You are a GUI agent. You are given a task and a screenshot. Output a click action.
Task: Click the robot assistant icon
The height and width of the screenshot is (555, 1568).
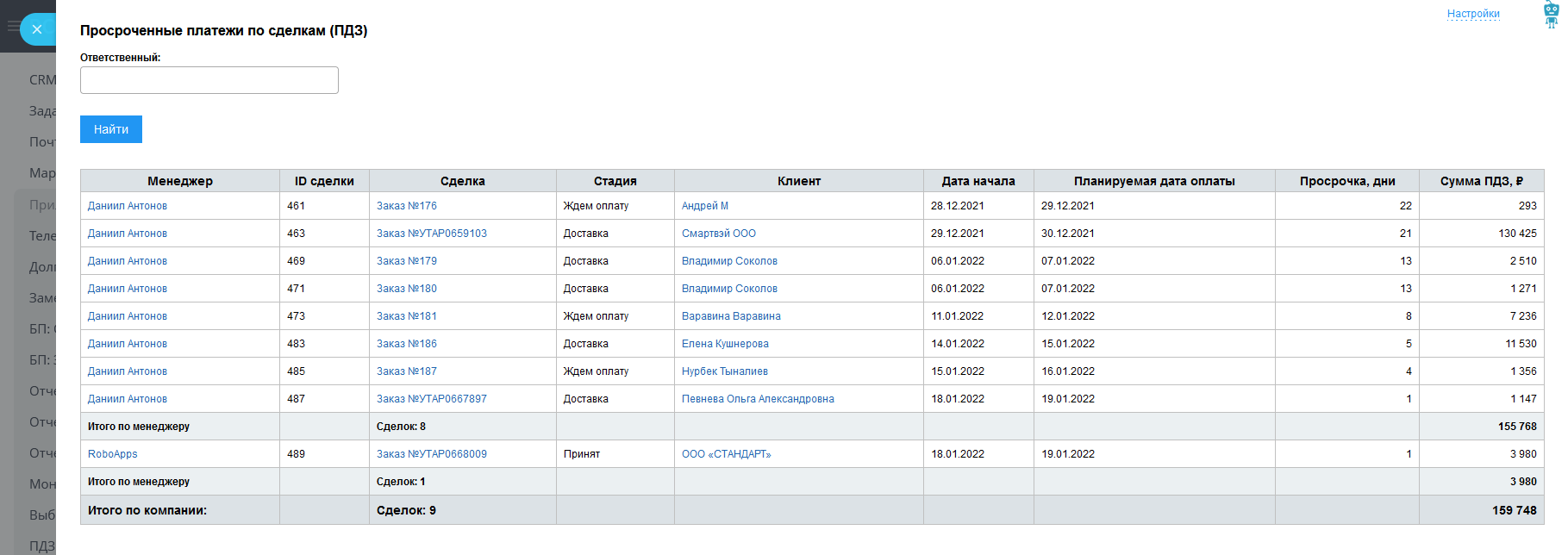pyautogui.click(x=1551, y=15)
